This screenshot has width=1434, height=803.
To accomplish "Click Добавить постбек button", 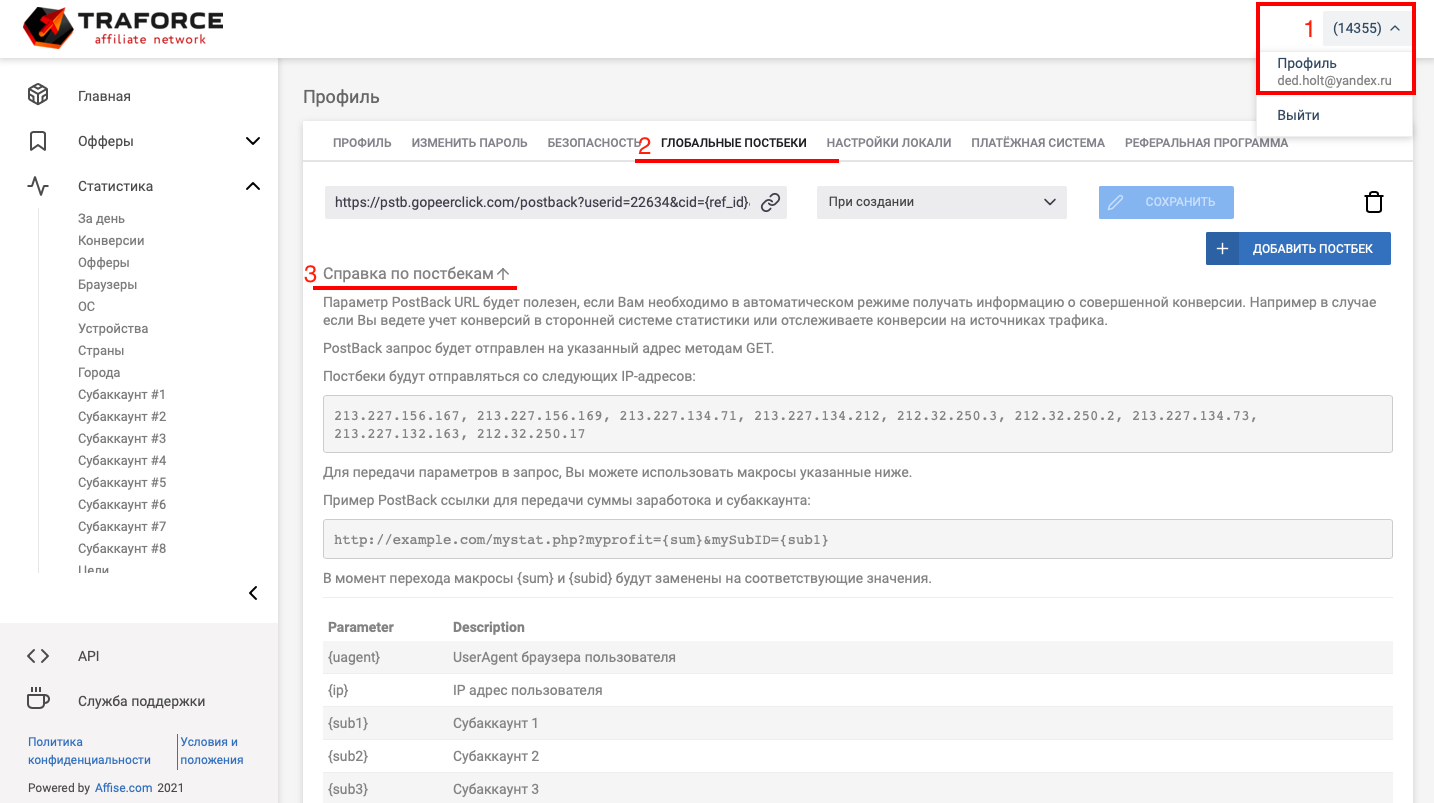I will point(1298,249).
